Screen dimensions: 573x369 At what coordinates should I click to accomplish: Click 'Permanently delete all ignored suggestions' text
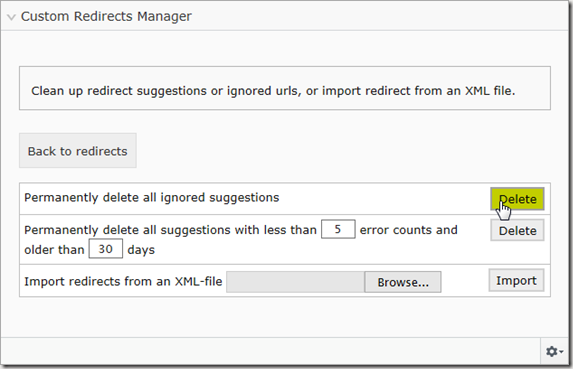pyautogui.click(x=152, y=198)
